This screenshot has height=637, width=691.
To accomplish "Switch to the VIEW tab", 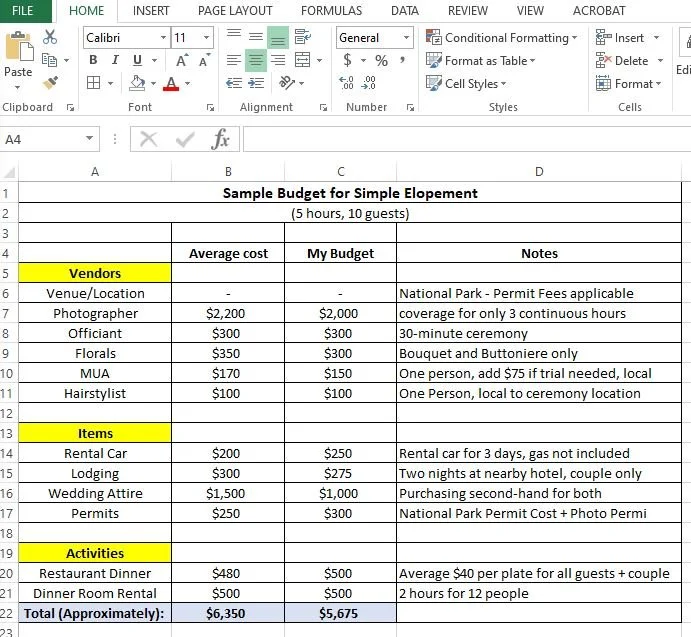I will pos(530,11).
